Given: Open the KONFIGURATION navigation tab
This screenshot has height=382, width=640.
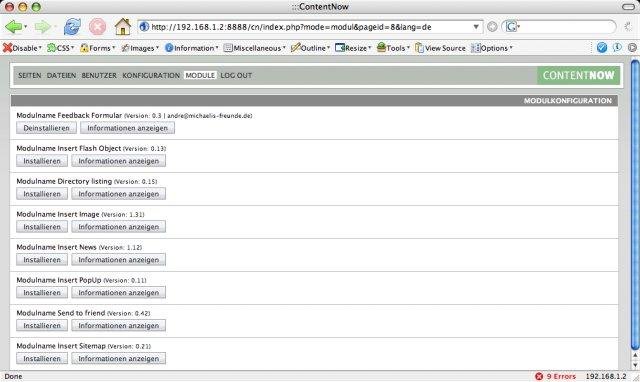Looking at the screenshot, I should click(151, 76).
